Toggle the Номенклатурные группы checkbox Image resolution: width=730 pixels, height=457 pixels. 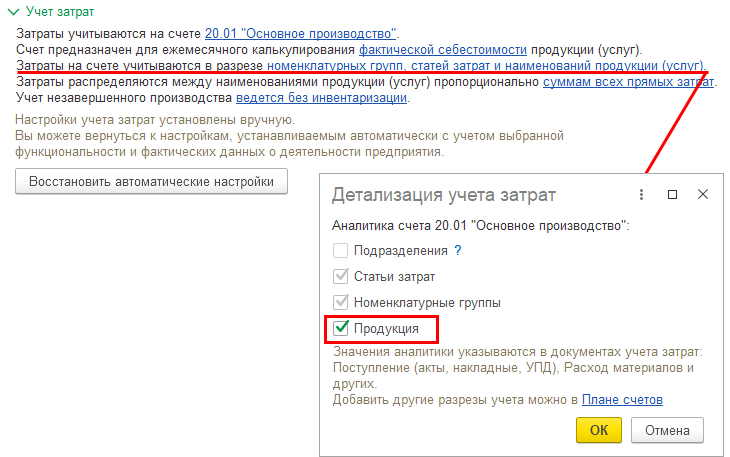(x=340, y=302)
